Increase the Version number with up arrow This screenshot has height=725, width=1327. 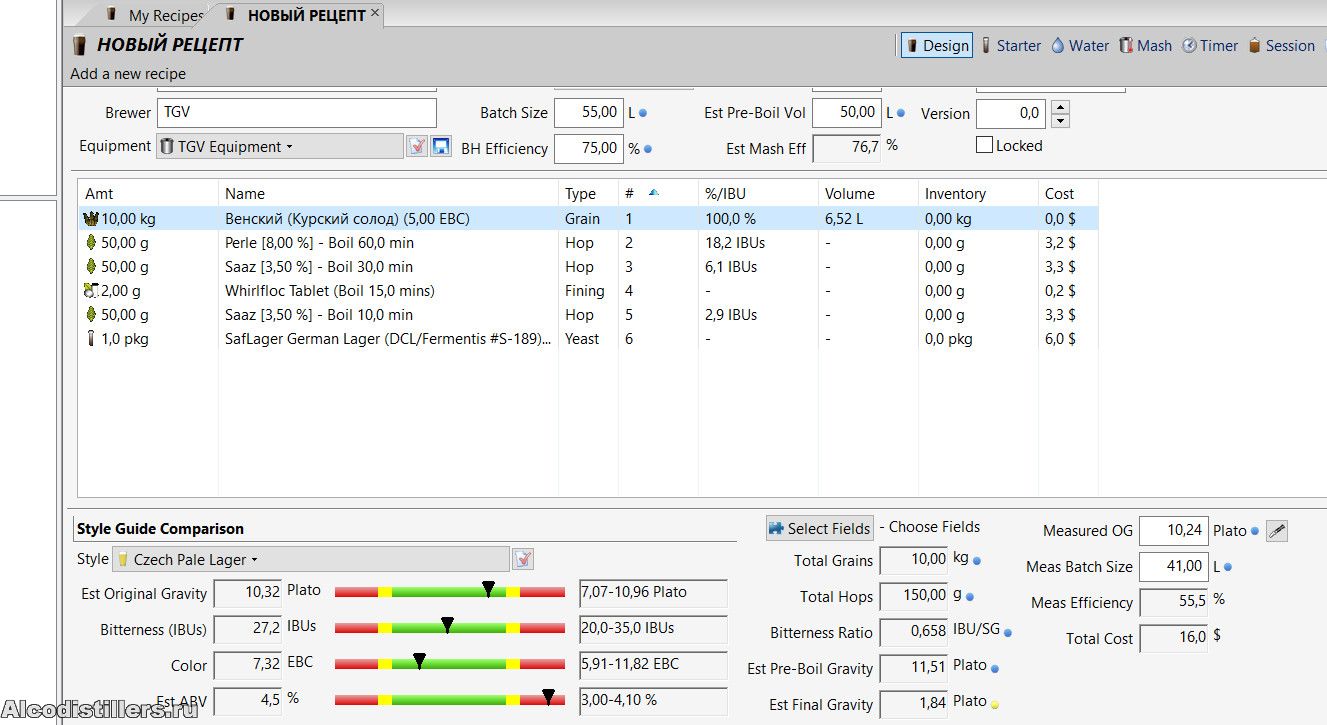pos(1061,107)
